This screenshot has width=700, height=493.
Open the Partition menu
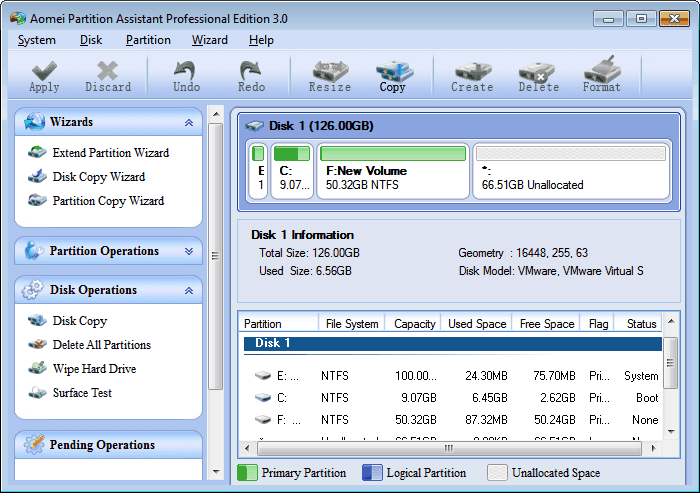(148, 40)
